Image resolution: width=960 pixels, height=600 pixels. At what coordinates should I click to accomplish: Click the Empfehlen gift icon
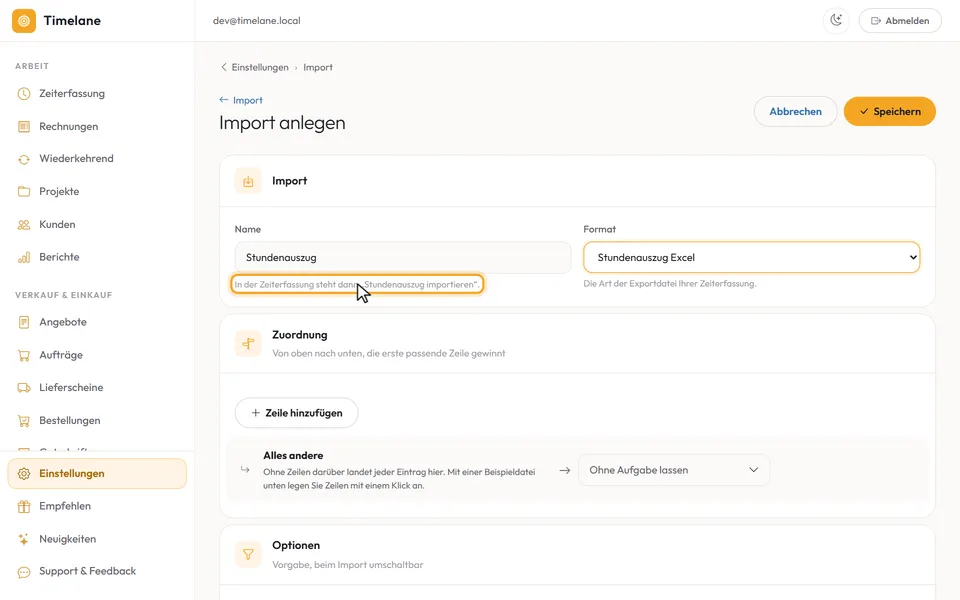tap(24, 506)
